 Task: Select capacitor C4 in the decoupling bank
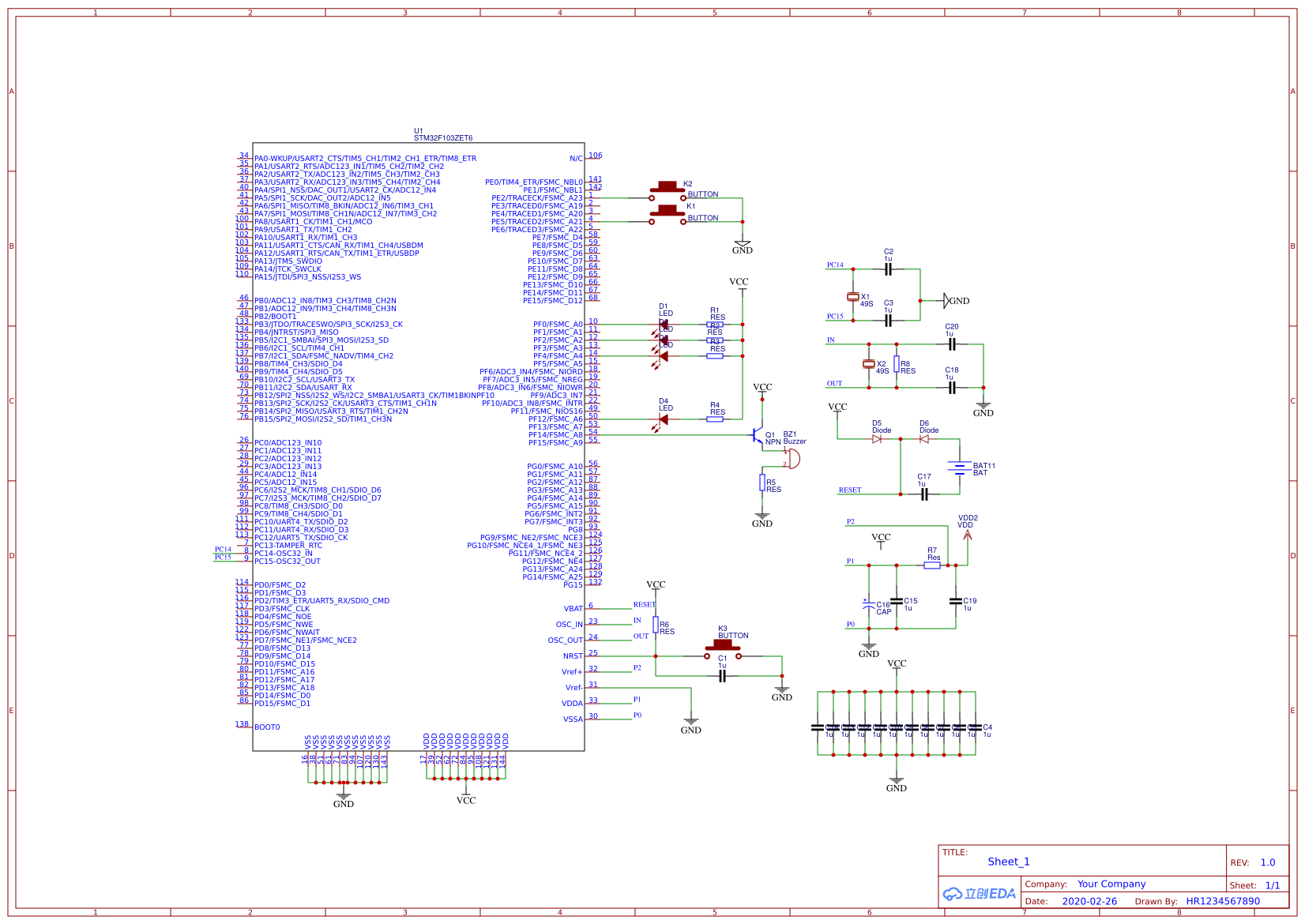[x=975, y=727]
